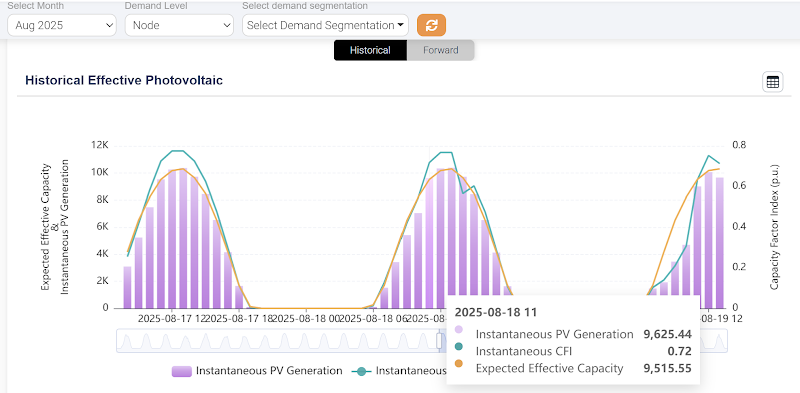Click the Historical Effective Photovoltaic title
Image resolution: width=800 pixels, height=393 pixels.
124,80
